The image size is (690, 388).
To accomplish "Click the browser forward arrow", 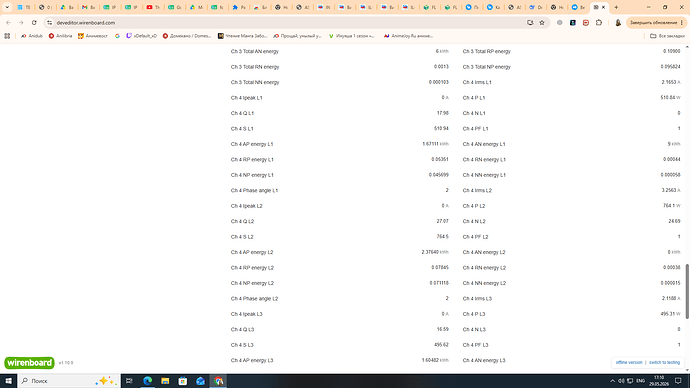I will tap(21, 22).
